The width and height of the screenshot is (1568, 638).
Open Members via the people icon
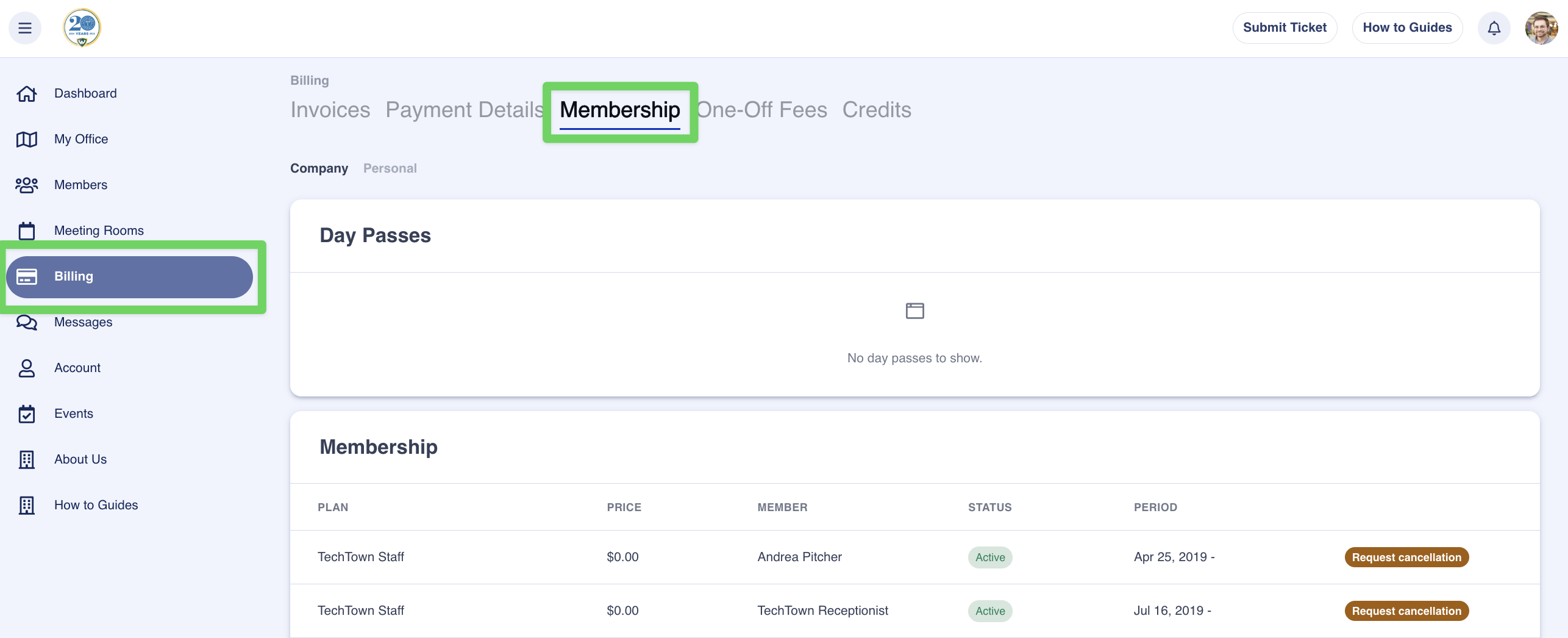pyautogui.click(x=27, y=185)
